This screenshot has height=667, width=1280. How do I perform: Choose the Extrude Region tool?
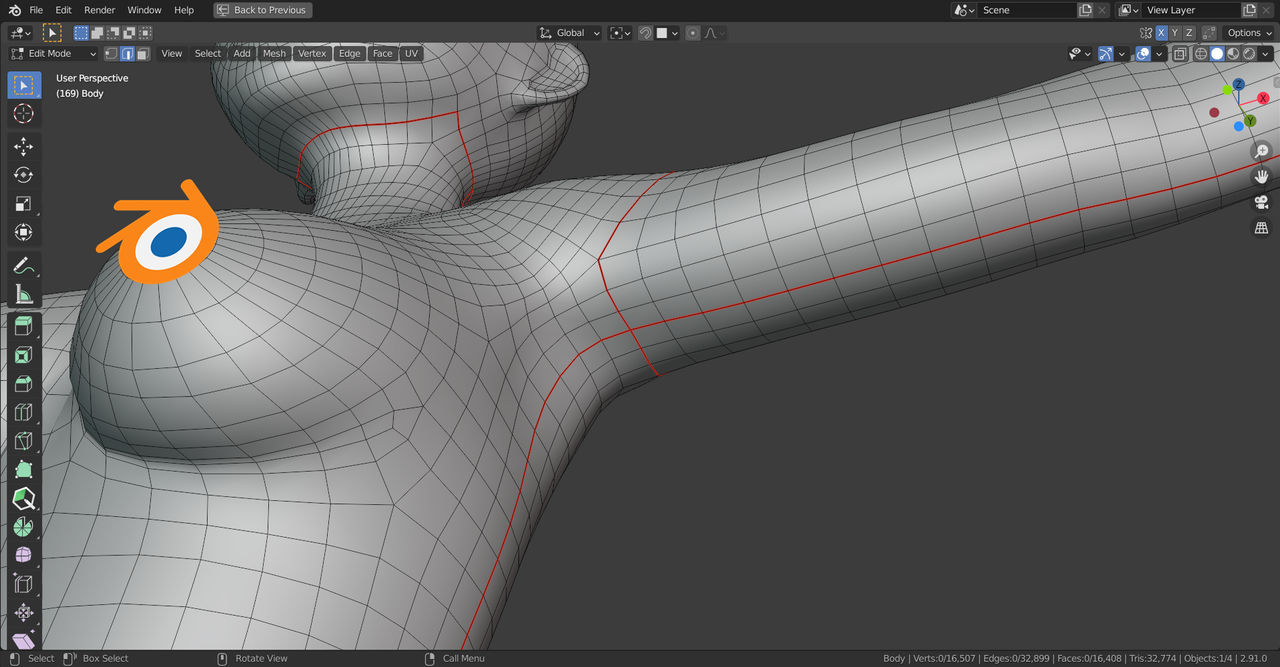pos(24,327)
